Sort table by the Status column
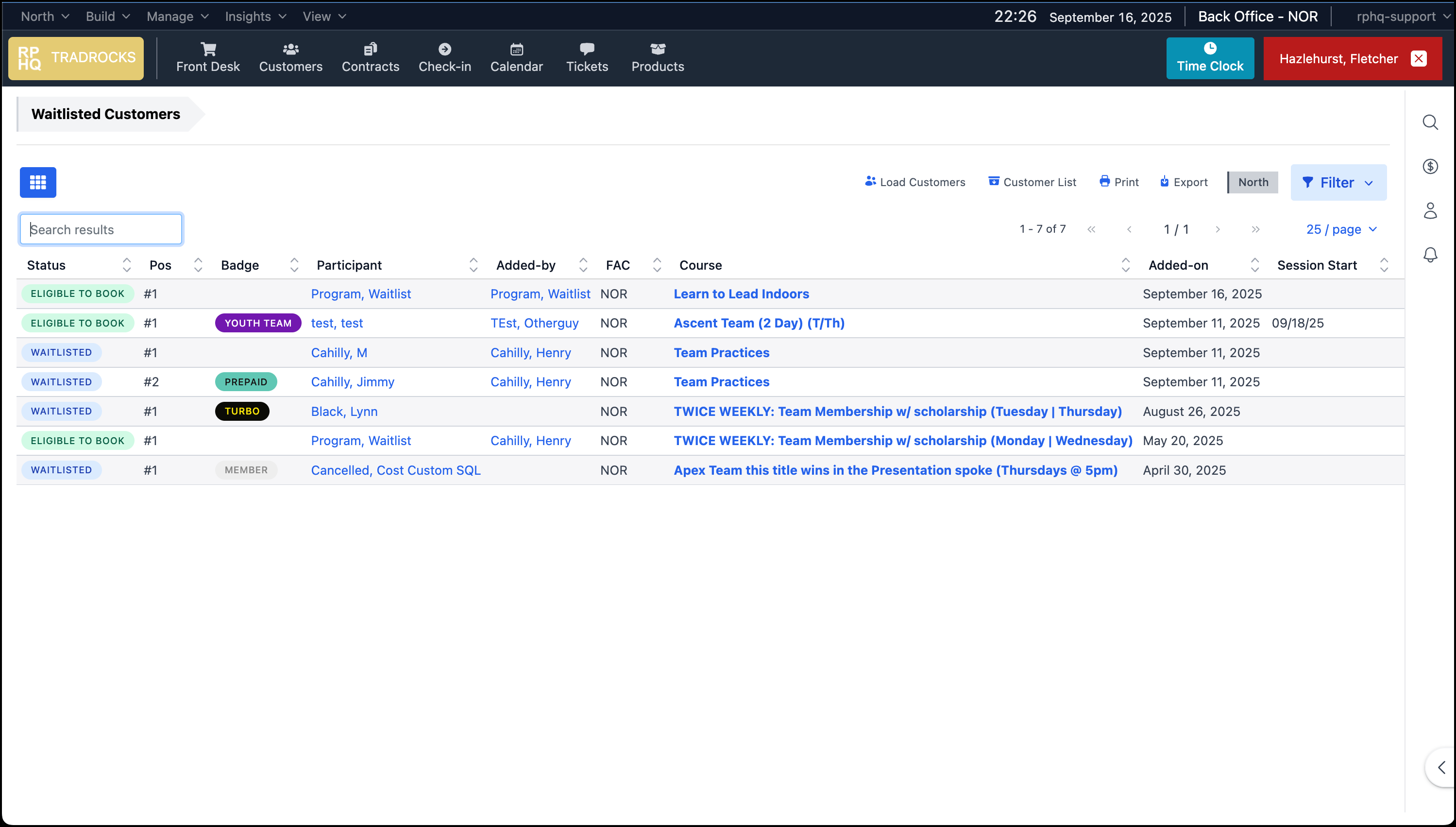The height and width of the screenshot is (827, 1456). tap(127, 265)
